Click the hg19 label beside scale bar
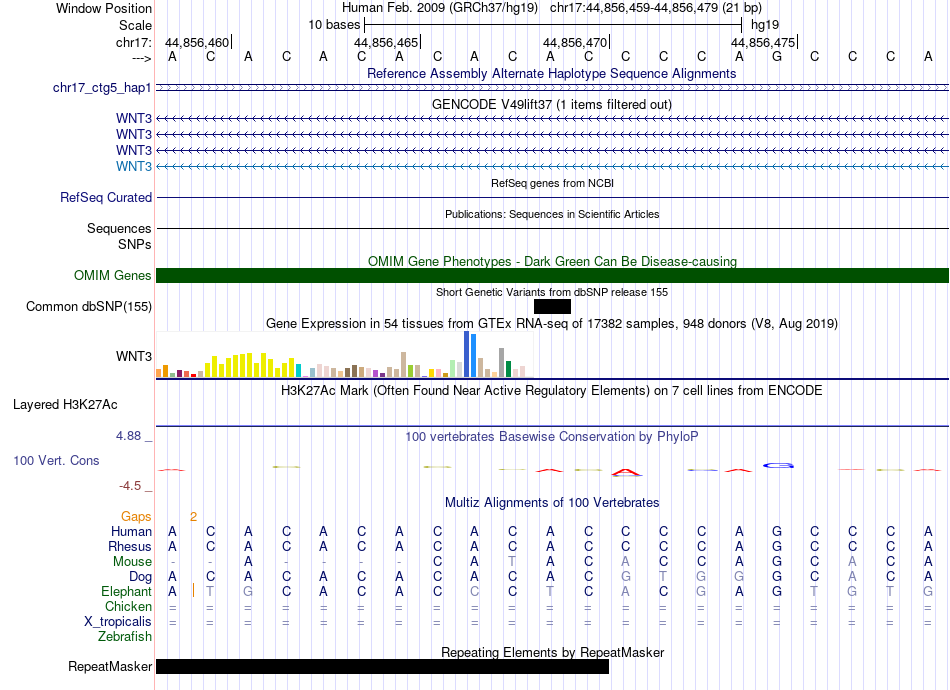Screen dimensions: 950x690 pos(765,25)
